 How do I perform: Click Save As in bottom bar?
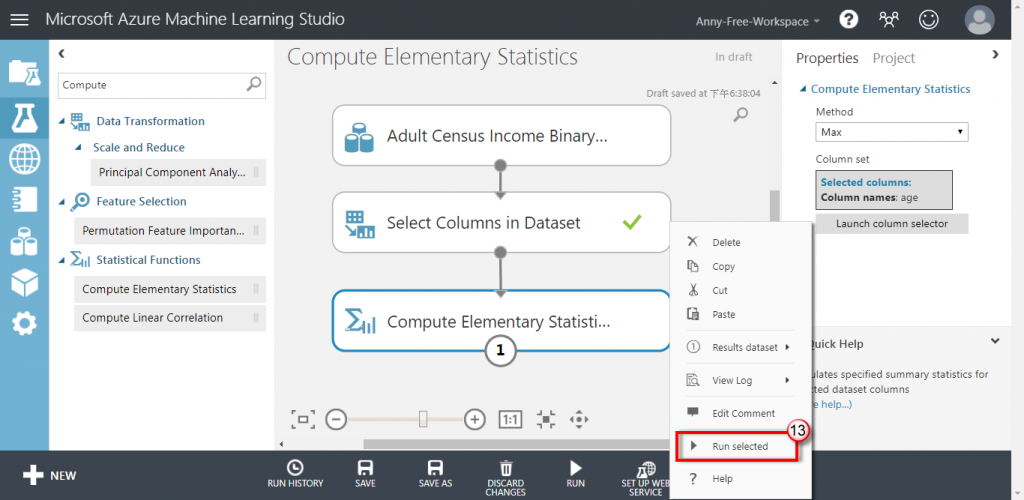pyautogui.click(x=435, y=474)
